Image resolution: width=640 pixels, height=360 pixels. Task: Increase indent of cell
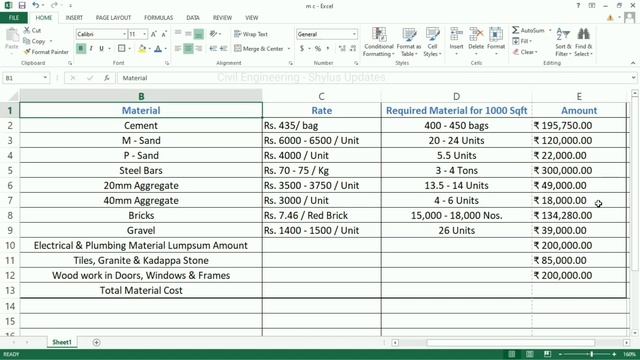[x=224, y=49]
